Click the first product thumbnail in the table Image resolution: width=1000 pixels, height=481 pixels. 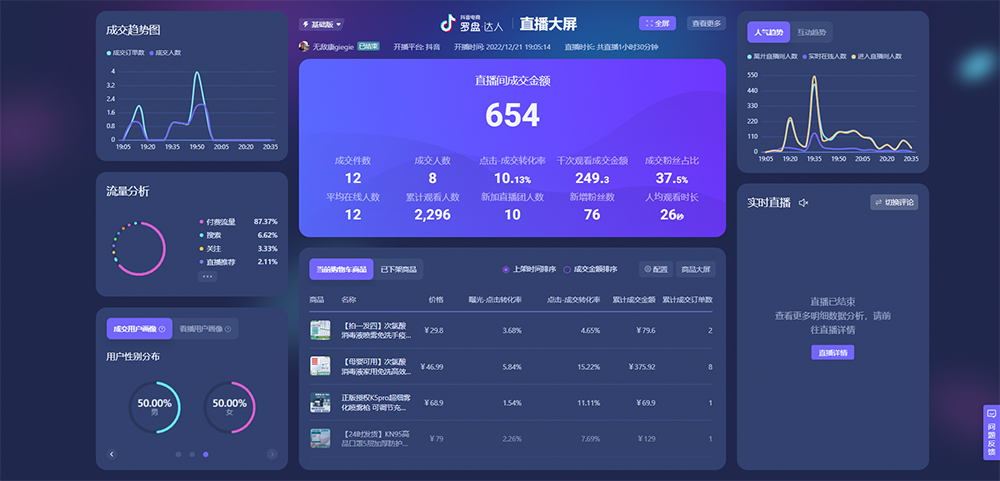tap(320, 330)
